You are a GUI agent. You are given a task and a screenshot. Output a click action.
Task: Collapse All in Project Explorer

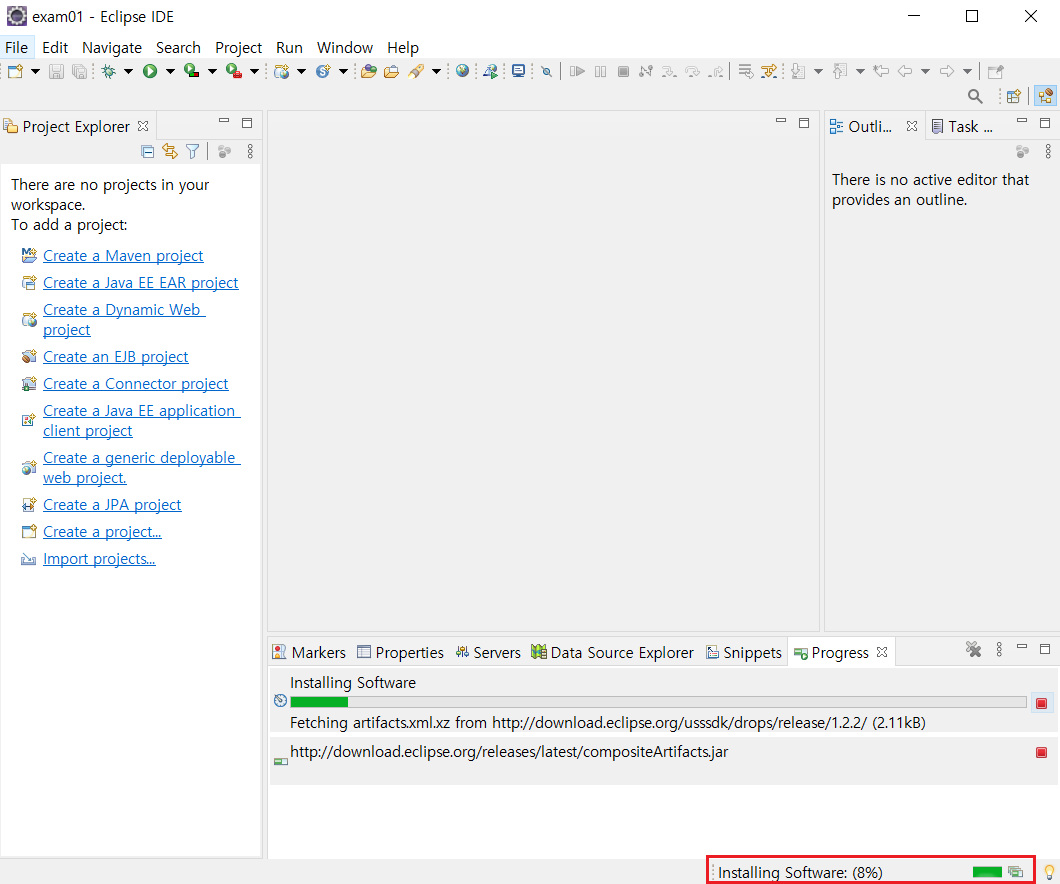(147, 151)
